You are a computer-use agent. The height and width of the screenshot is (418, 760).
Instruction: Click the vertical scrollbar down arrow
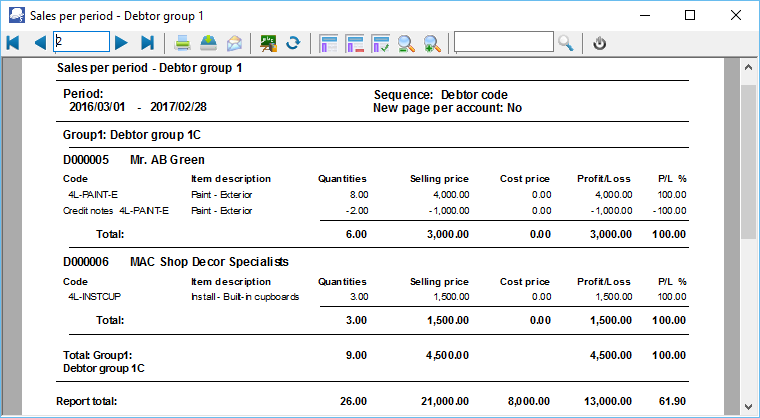coord(748,408)
